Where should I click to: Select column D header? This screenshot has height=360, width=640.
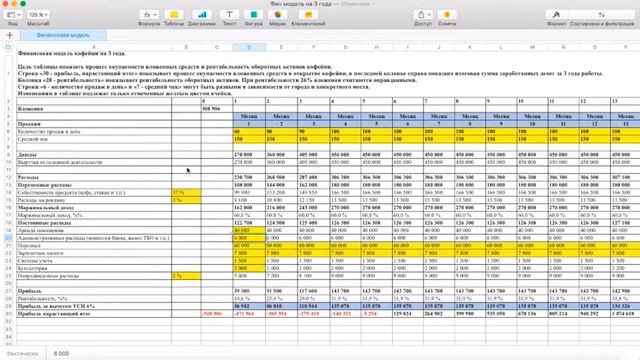pyautogui.click(x=249, y=47)
